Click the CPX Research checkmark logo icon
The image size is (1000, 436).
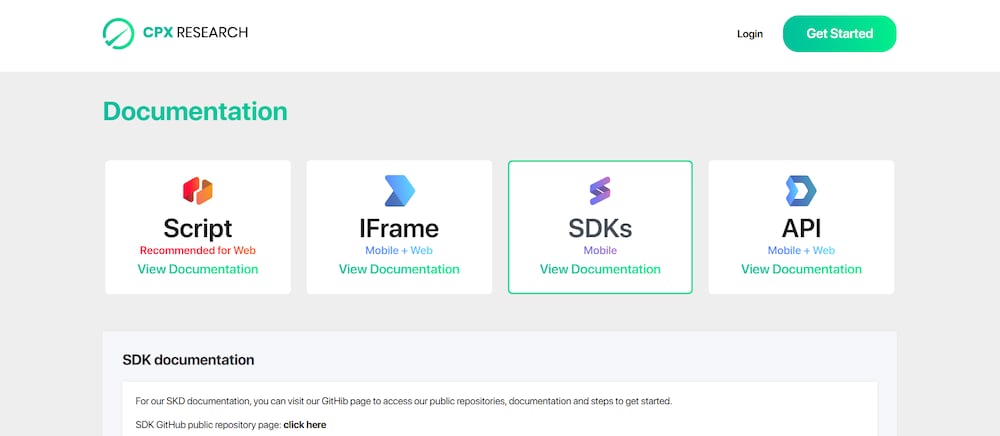pos(119,33)
